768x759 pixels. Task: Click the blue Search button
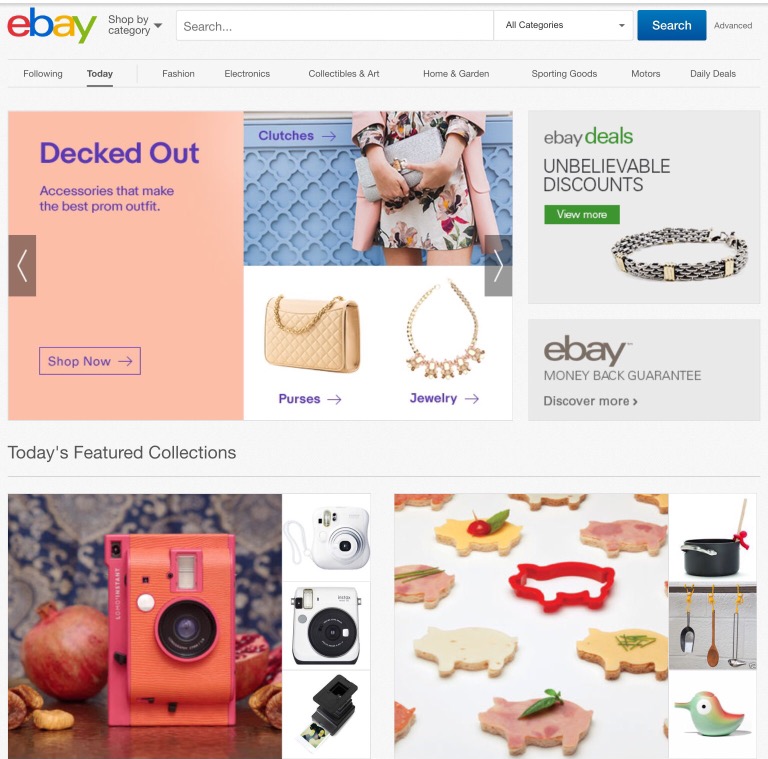(x=672, y=25)
